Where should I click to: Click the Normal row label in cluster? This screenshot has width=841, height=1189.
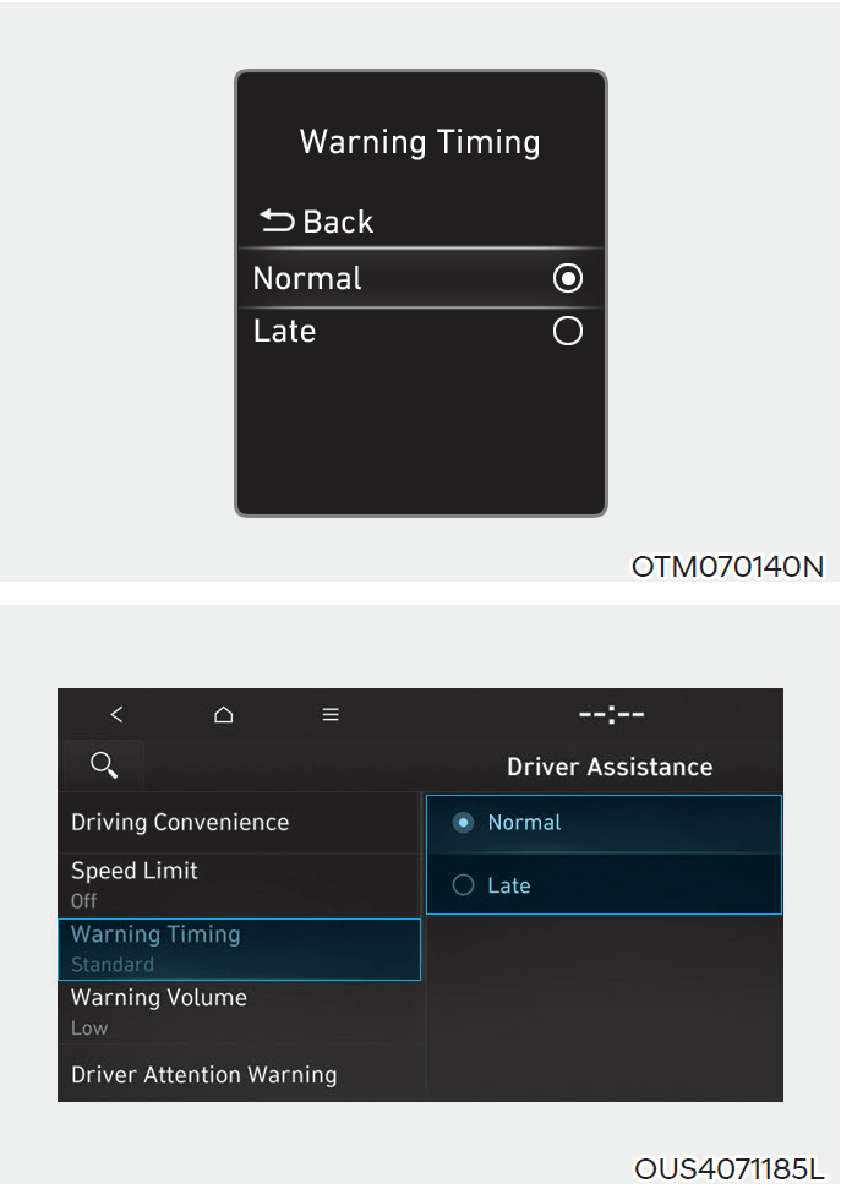[307, 278]
